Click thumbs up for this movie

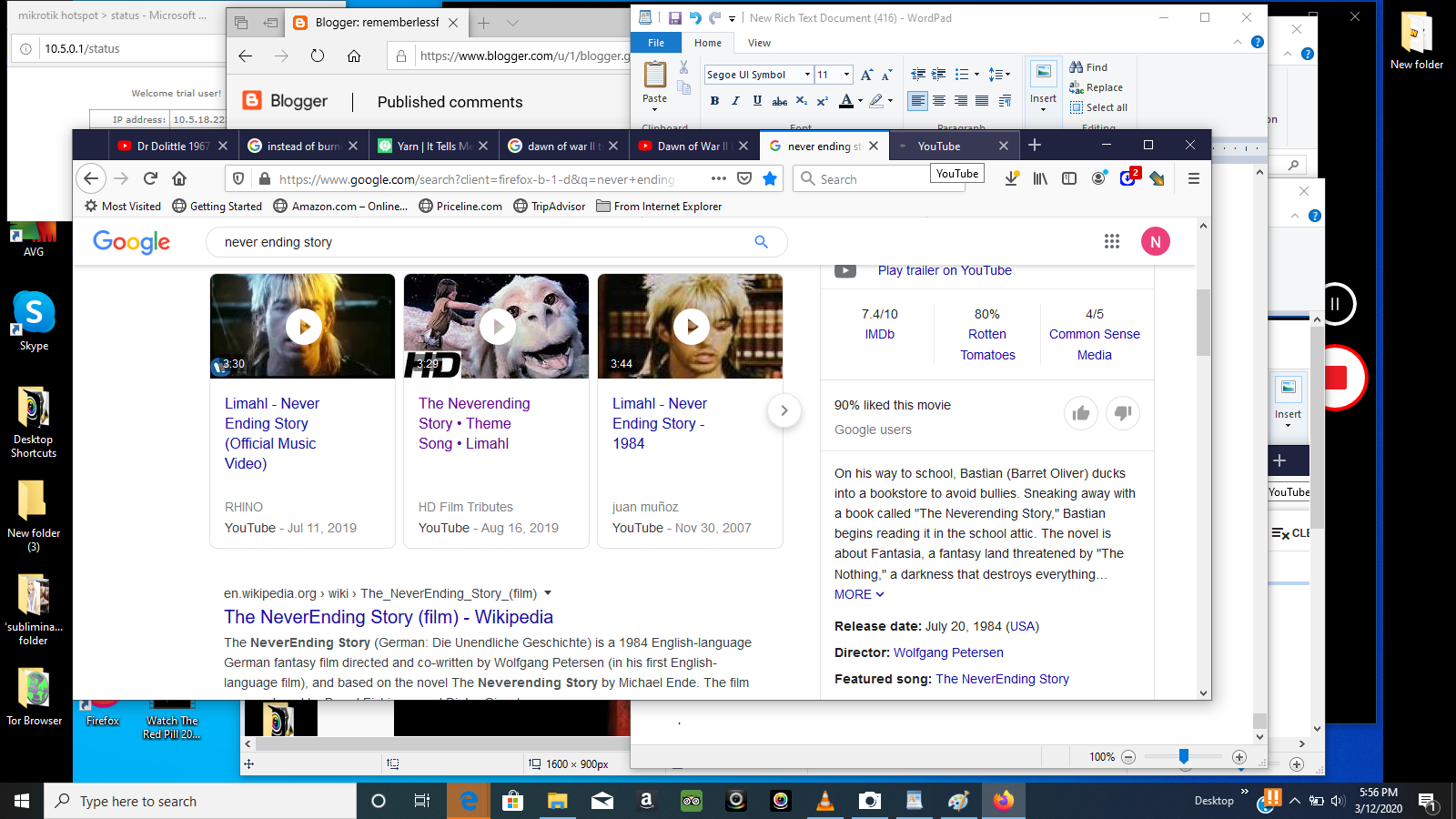tap(1081, 413)
